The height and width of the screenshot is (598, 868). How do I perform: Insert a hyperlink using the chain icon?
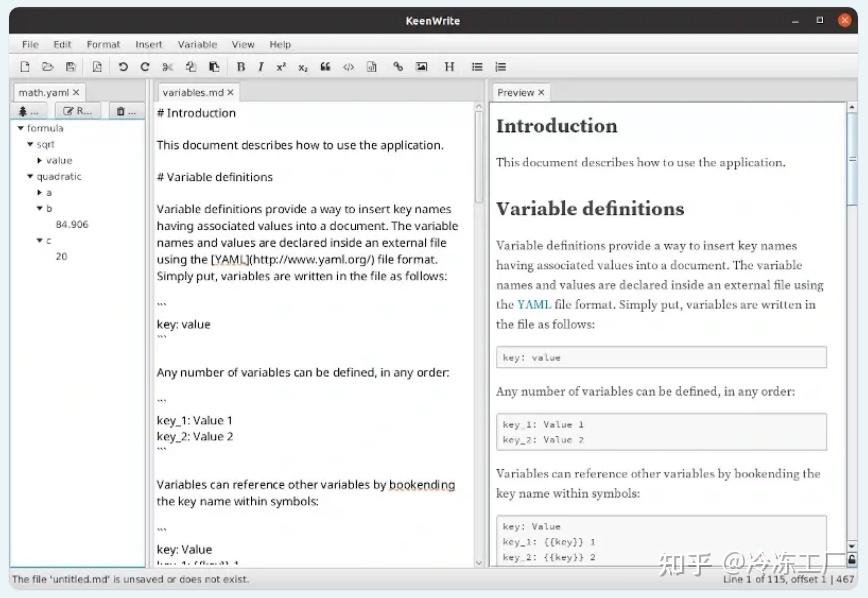point(397,66)
